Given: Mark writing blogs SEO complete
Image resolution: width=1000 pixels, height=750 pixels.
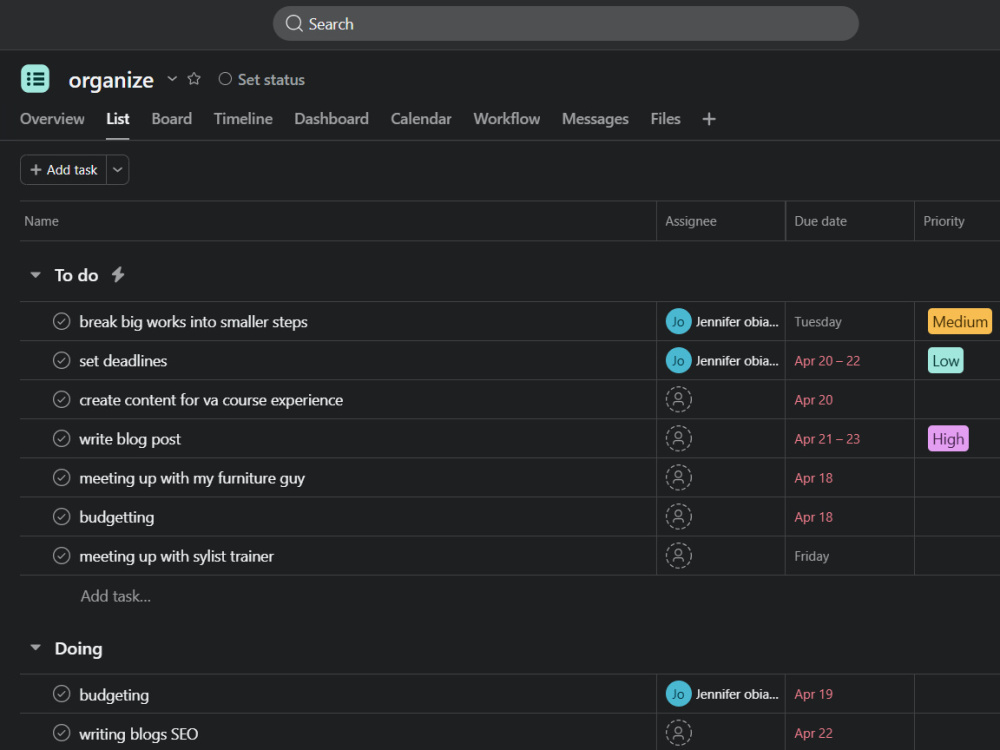Looking at the screenshot, I should click(61, 733).
